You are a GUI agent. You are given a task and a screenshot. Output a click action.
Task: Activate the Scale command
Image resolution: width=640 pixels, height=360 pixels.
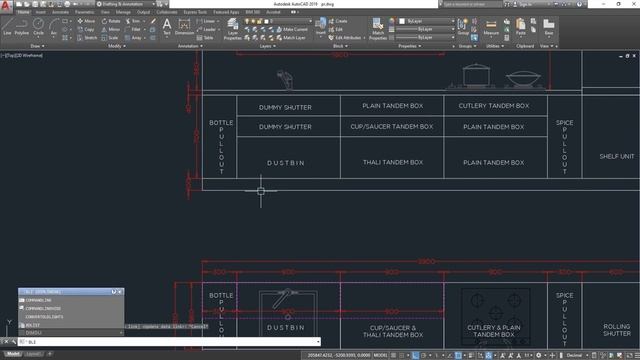coord(110,38)
